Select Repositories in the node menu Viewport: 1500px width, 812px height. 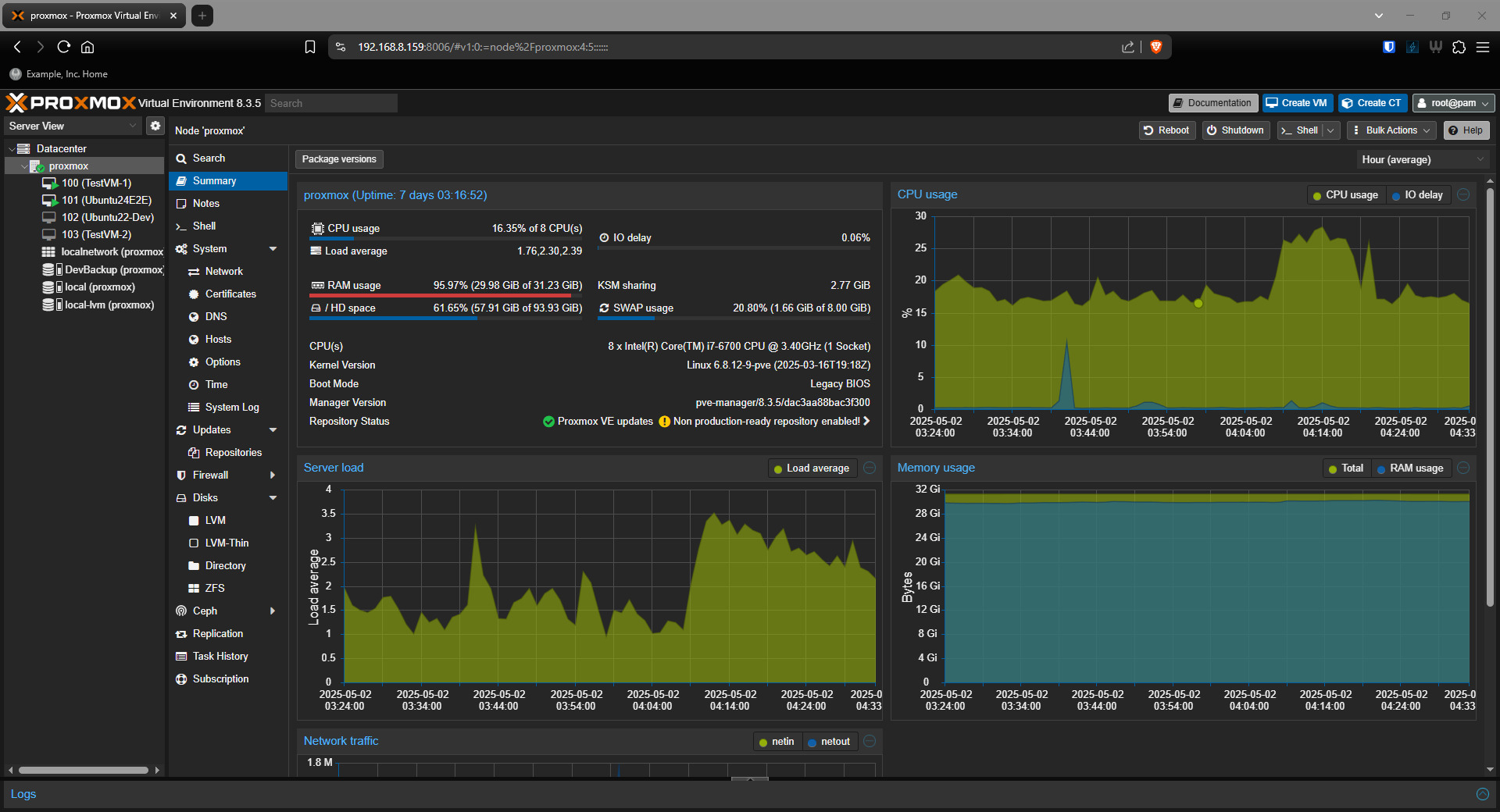(x=233, y=453)
